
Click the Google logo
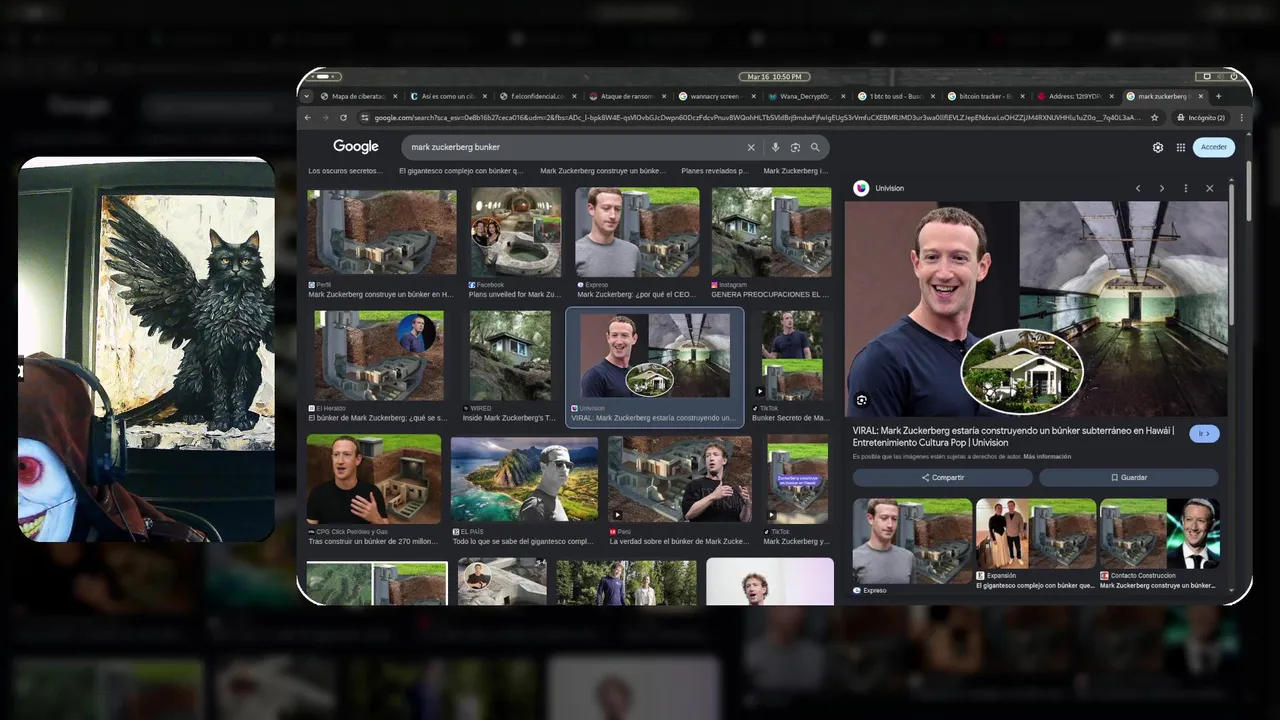(x=356, y=146)
